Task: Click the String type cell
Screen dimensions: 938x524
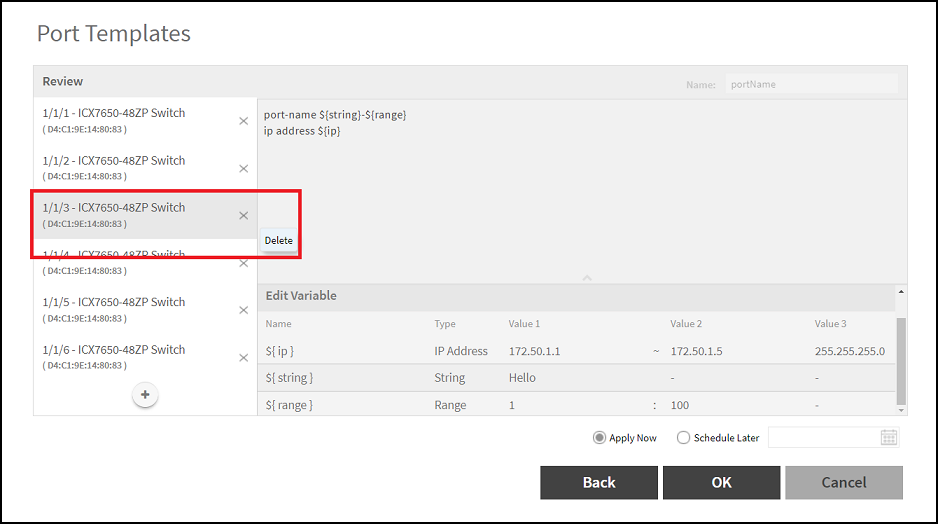Action: click(449, 378)
